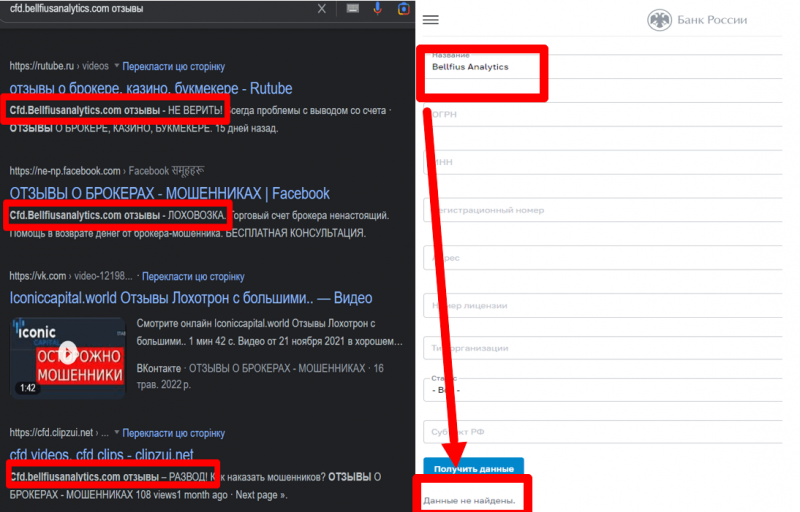800x512 pixels.
Task: Click 'Перекласти цю сторінку' next to cfd.clipzui.net
Action: pos(173,433)
